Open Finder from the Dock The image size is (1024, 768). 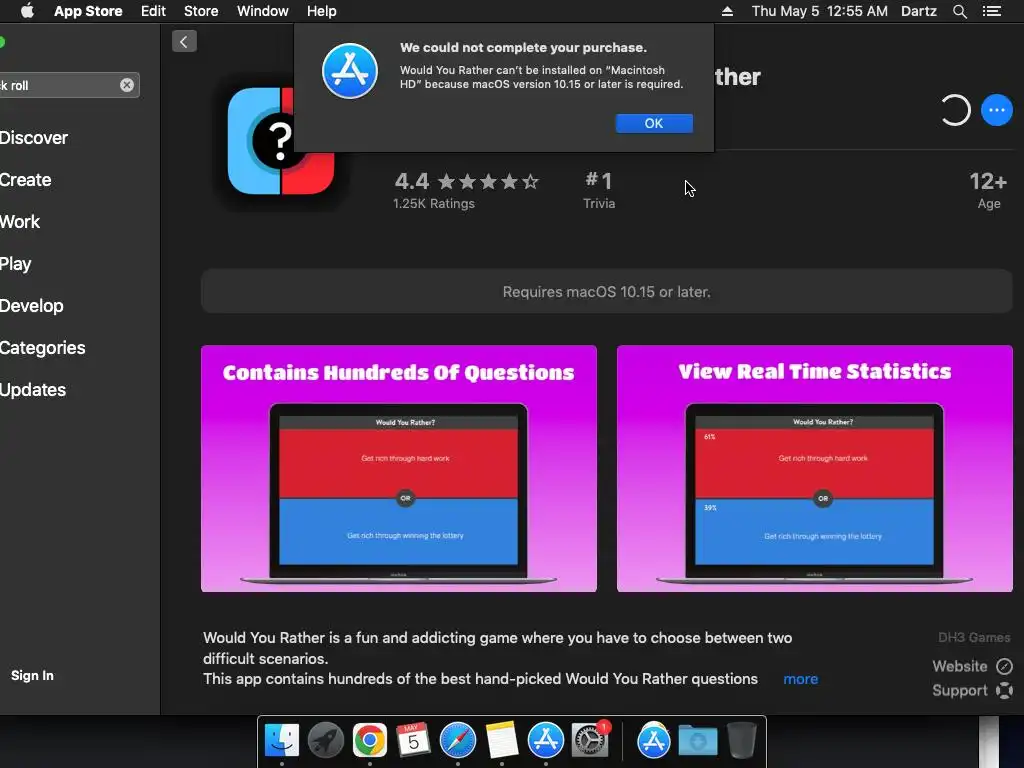[281, 741]
